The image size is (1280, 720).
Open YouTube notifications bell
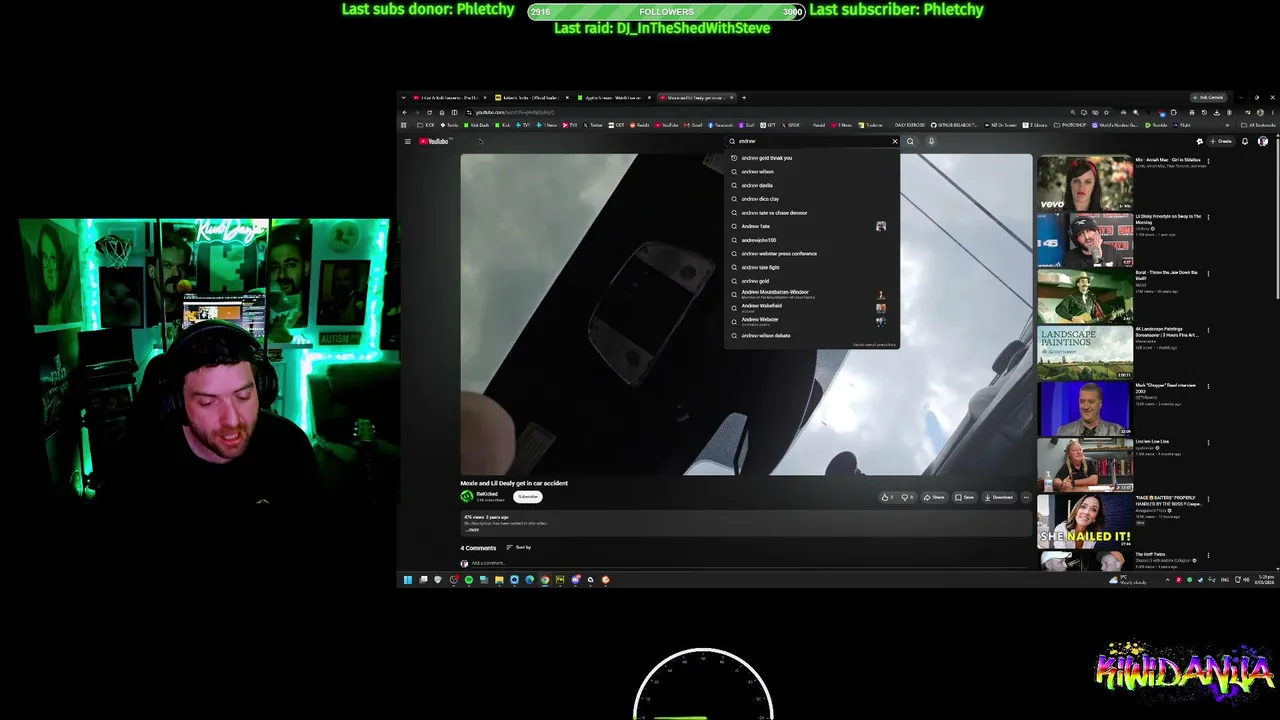1245,141
